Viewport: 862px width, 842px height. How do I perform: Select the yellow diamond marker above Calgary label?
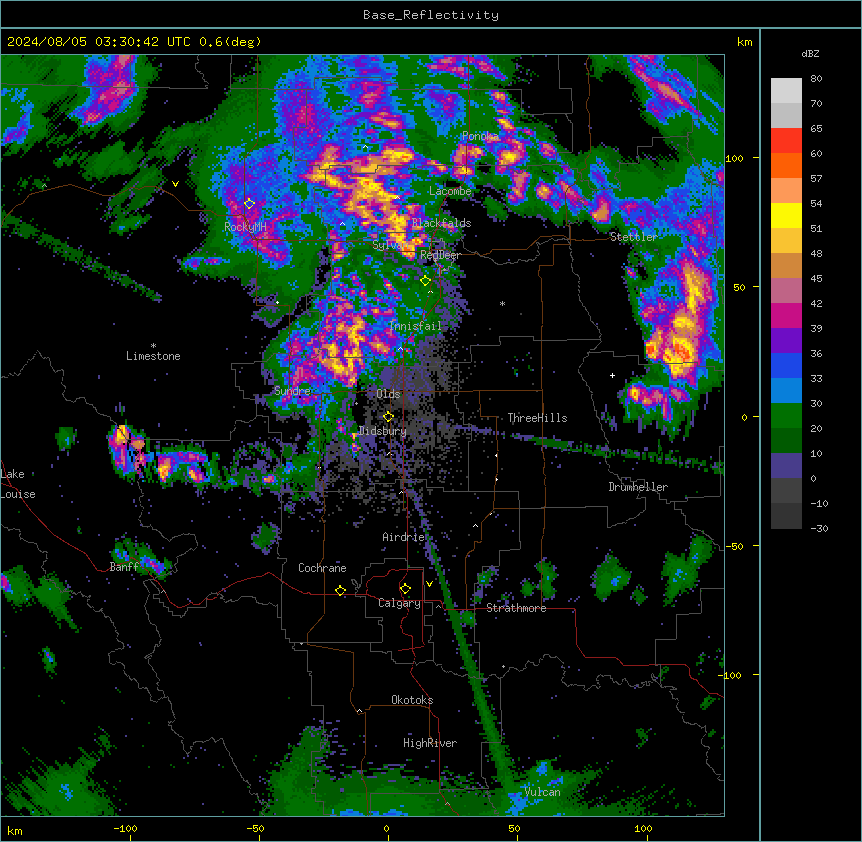tap(405, 589)
